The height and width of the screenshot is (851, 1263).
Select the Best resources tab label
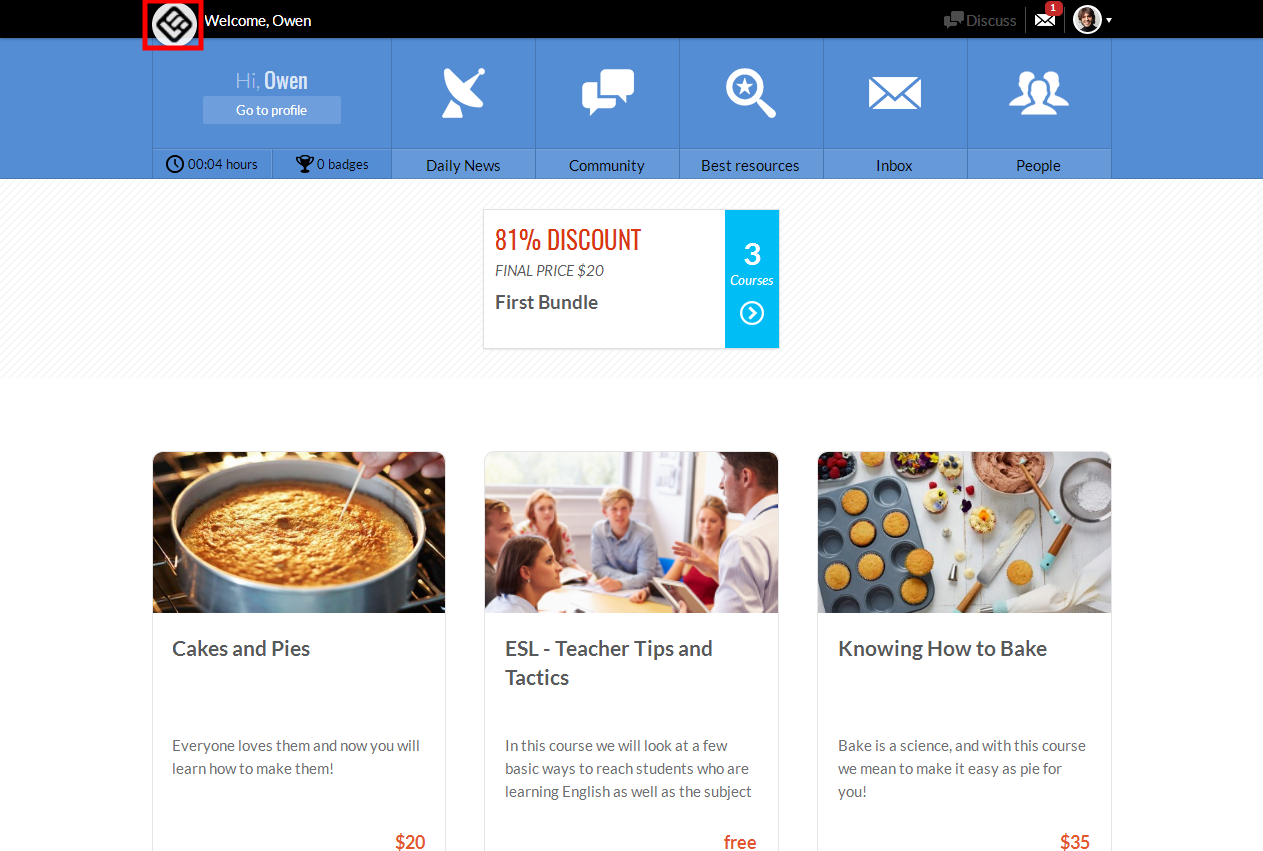(x=750, y=166)
